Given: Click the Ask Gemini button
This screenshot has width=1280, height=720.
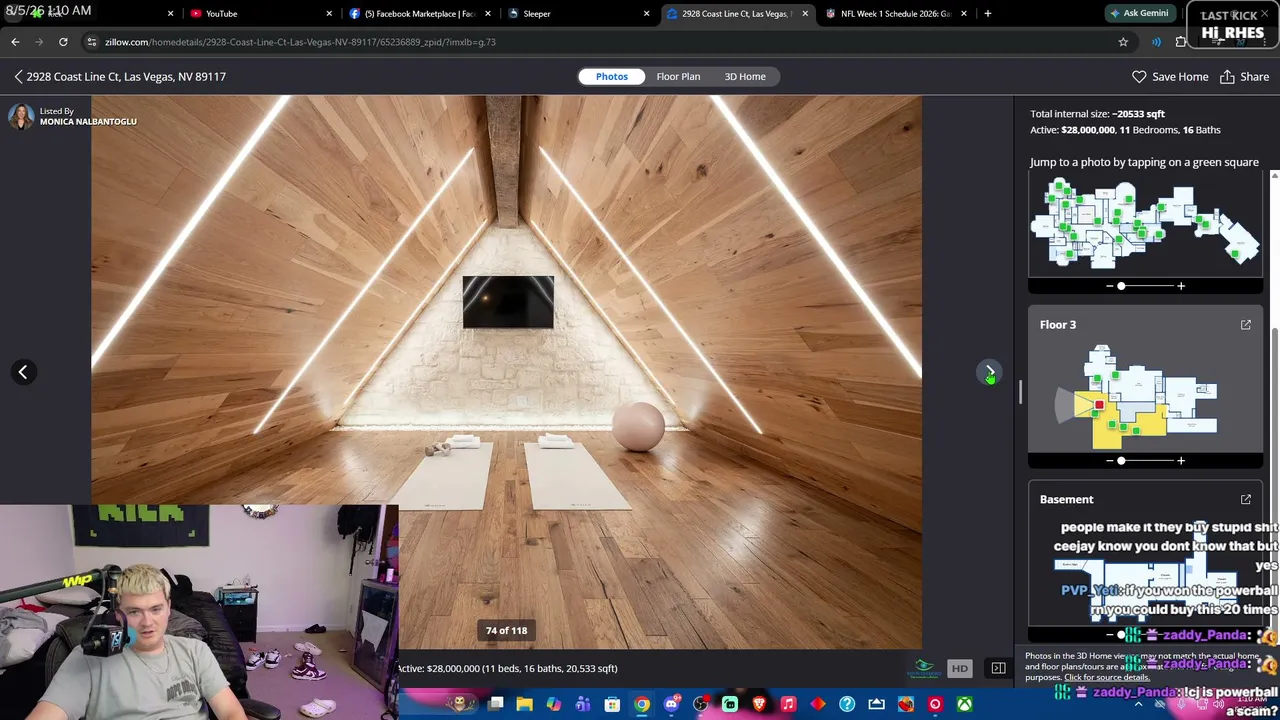Looking at the screenshot, I should pos(1139,14).
